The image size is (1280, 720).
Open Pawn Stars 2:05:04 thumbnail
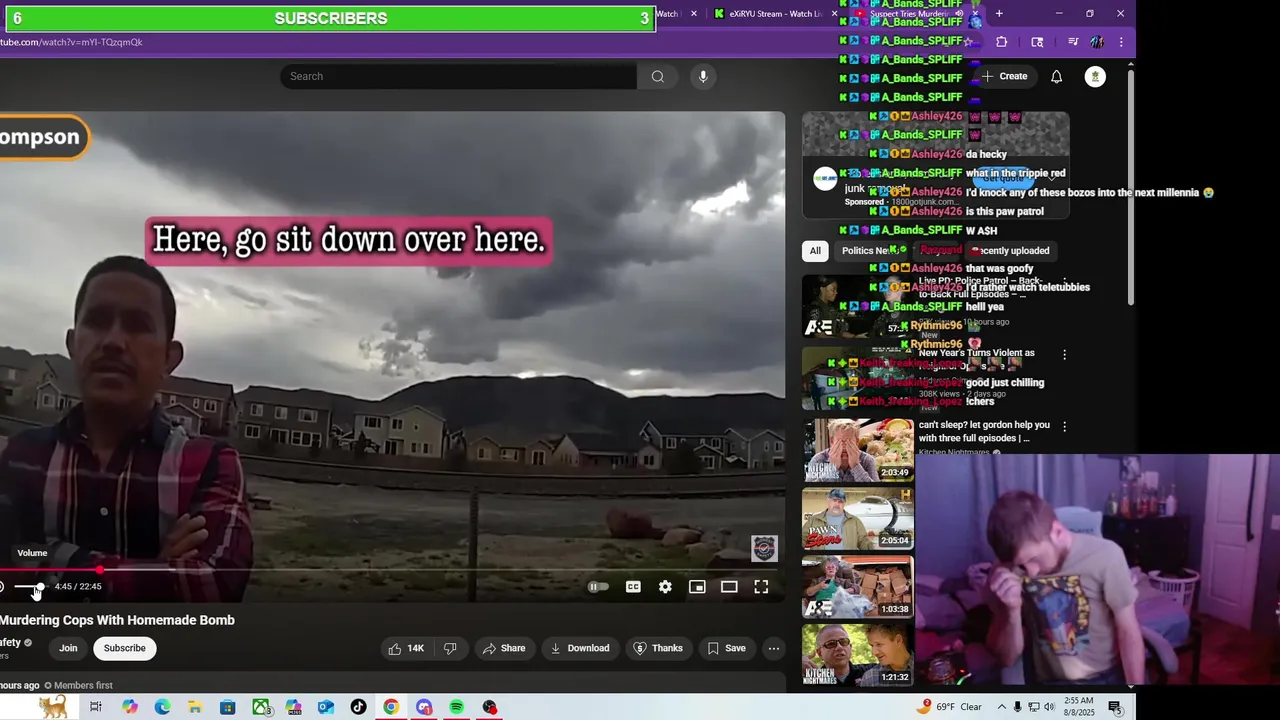coord(858,519)
